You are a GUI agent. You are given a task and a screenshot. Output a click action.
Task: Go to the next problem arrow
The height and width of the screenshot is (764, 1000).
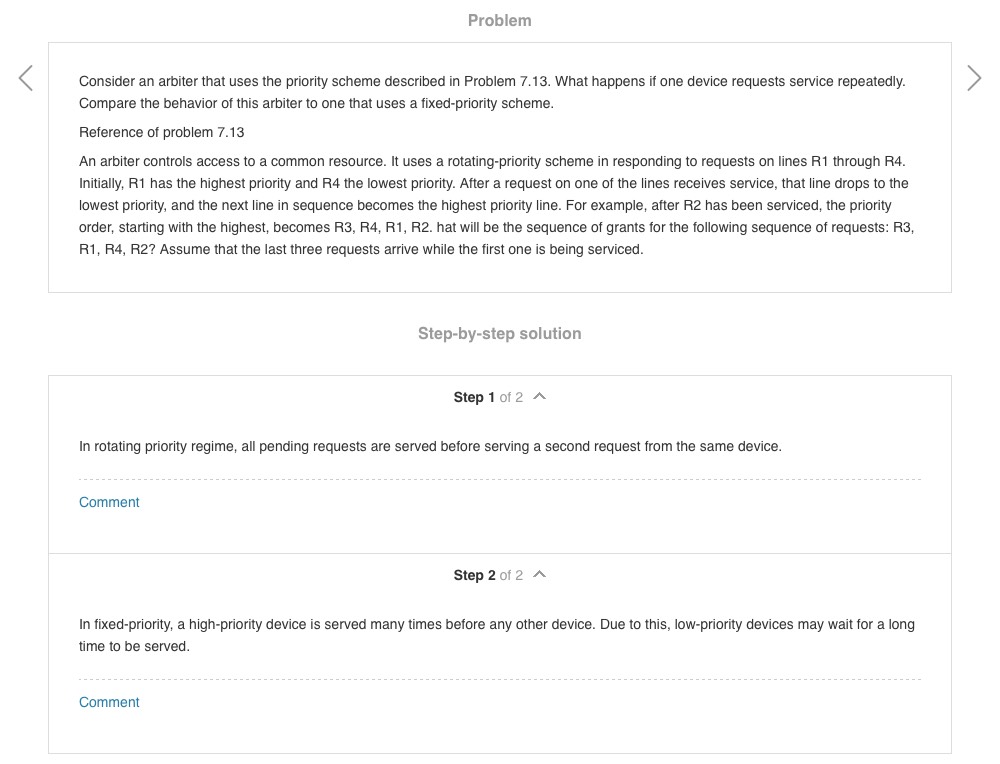point(973,78)
